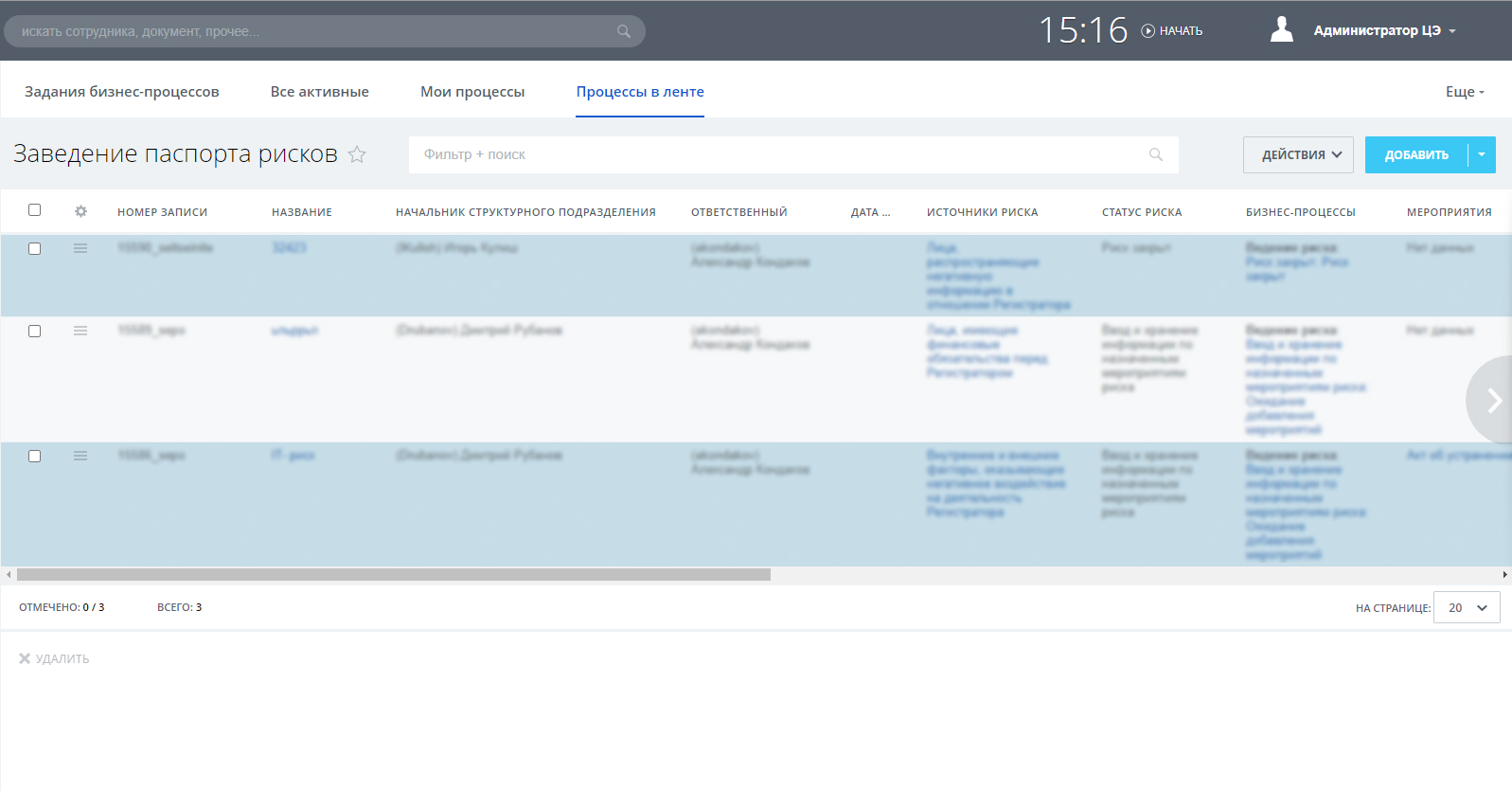Open grid settings with the gear icon
Image resolution: width=1512 pixels, height=791 pixels.
80,211
